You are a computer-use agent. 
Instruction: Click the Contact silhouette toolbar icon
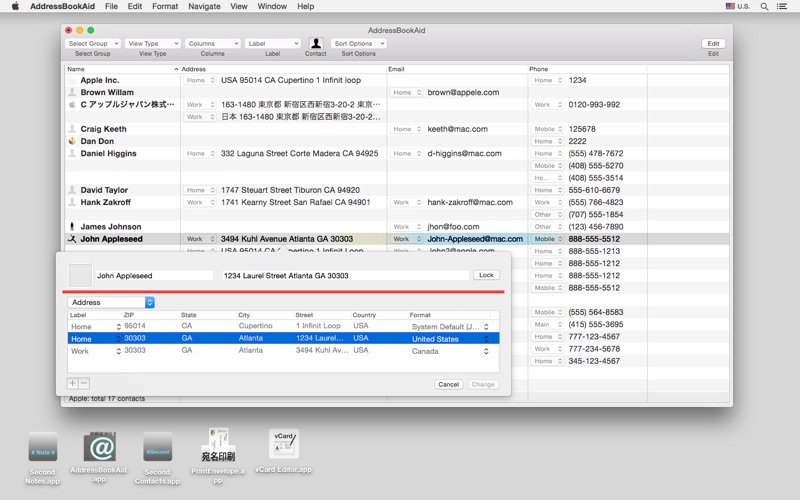(x=315, y=44)
